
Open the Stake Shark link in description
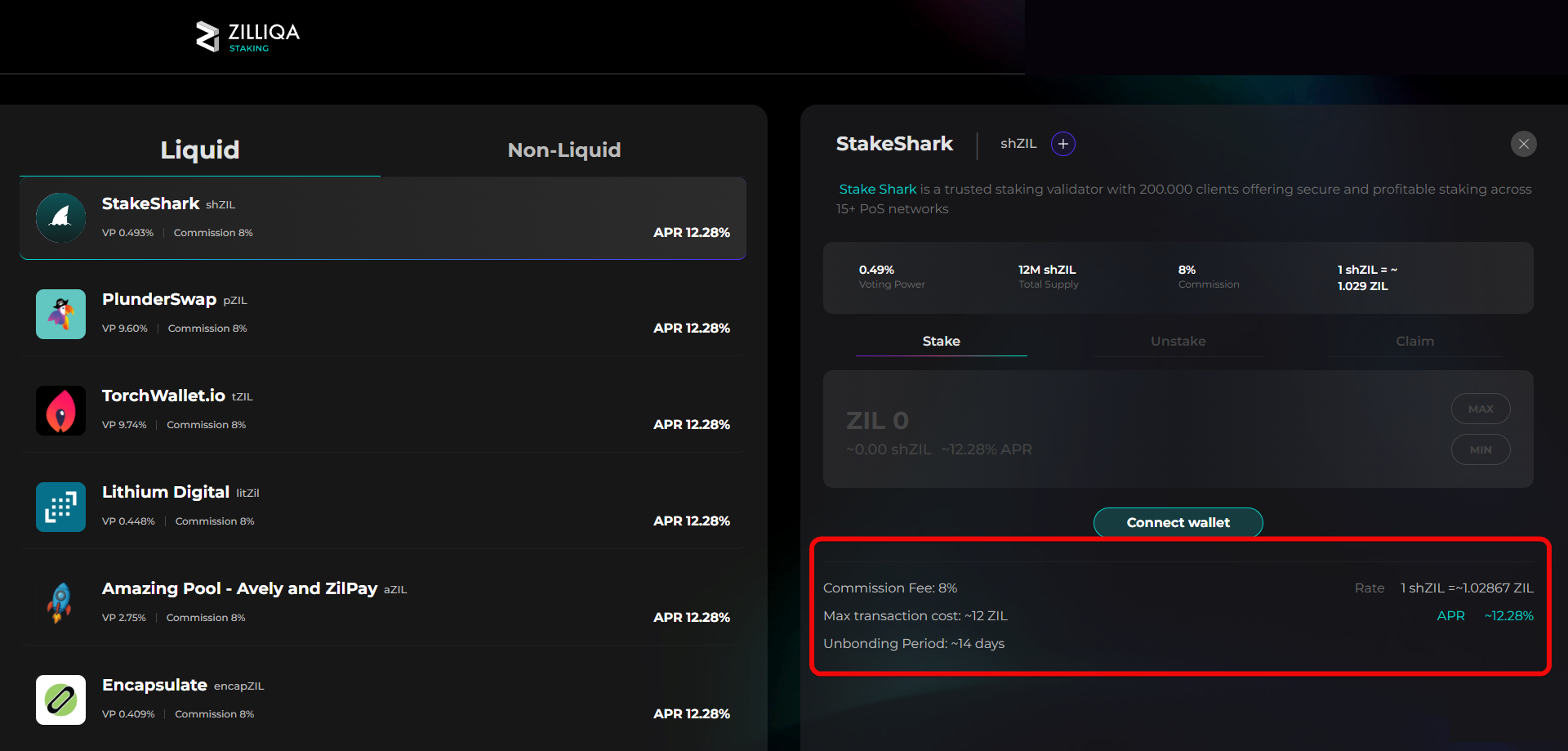(x=877, y=190)
